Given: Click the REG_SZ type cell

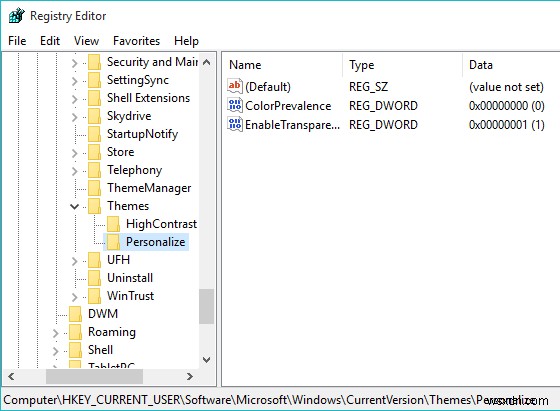Looking at the screenshot, I should [x=368, y=87].
